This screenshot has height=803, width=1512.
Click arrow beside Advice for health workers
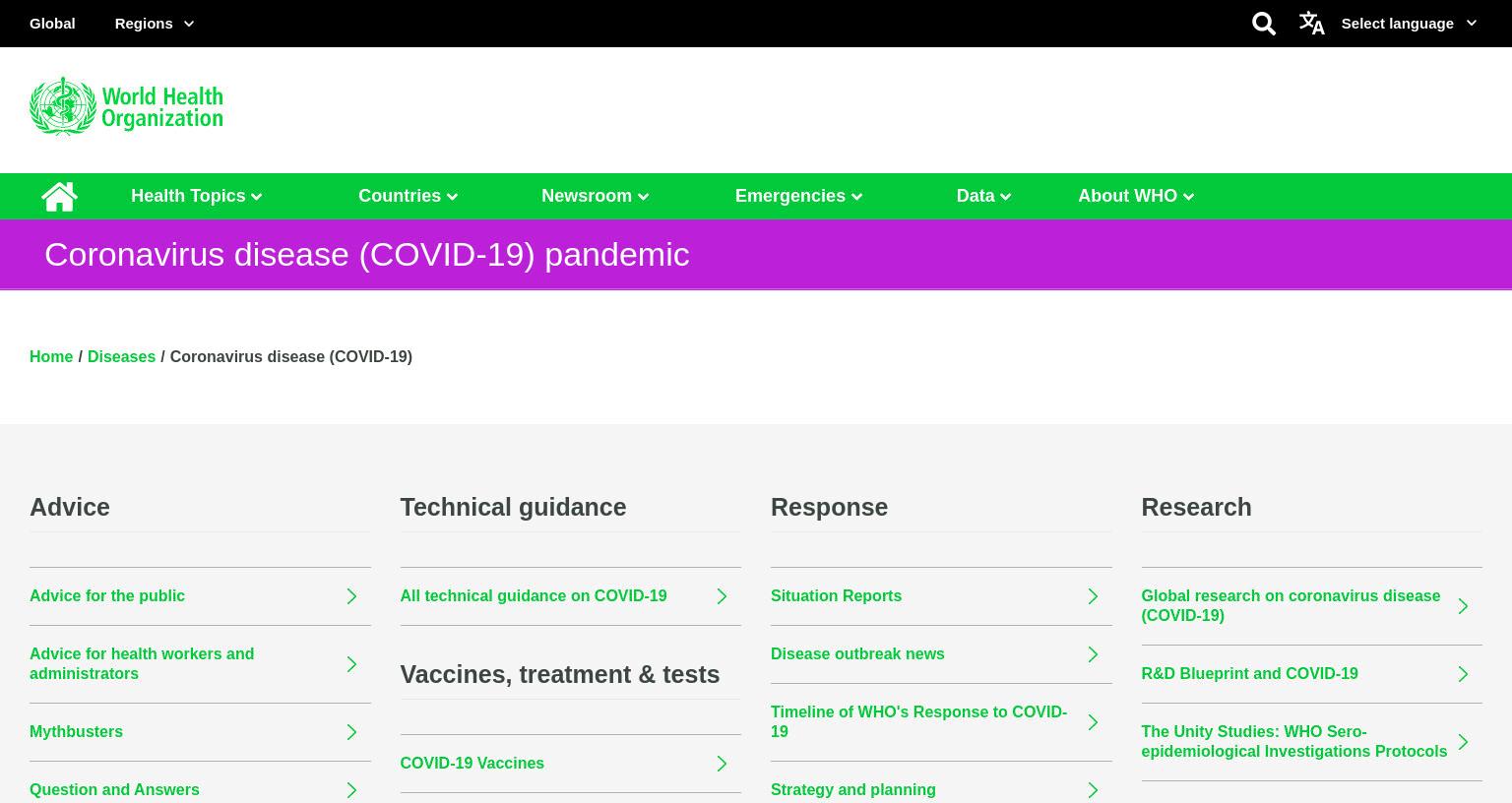[351, 664]
